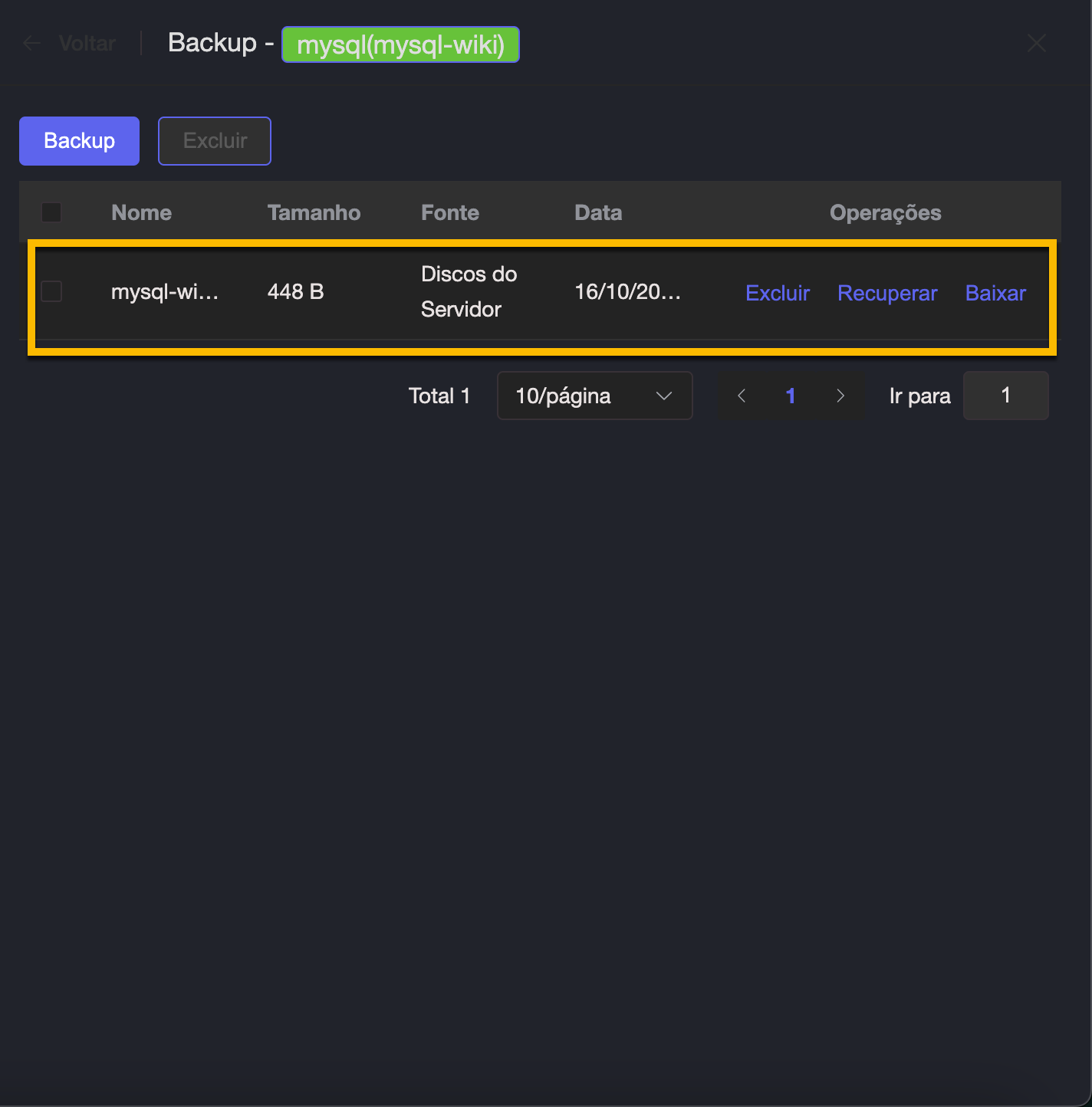
Task: Click the Voltar text label
Action: coord(87,44)
